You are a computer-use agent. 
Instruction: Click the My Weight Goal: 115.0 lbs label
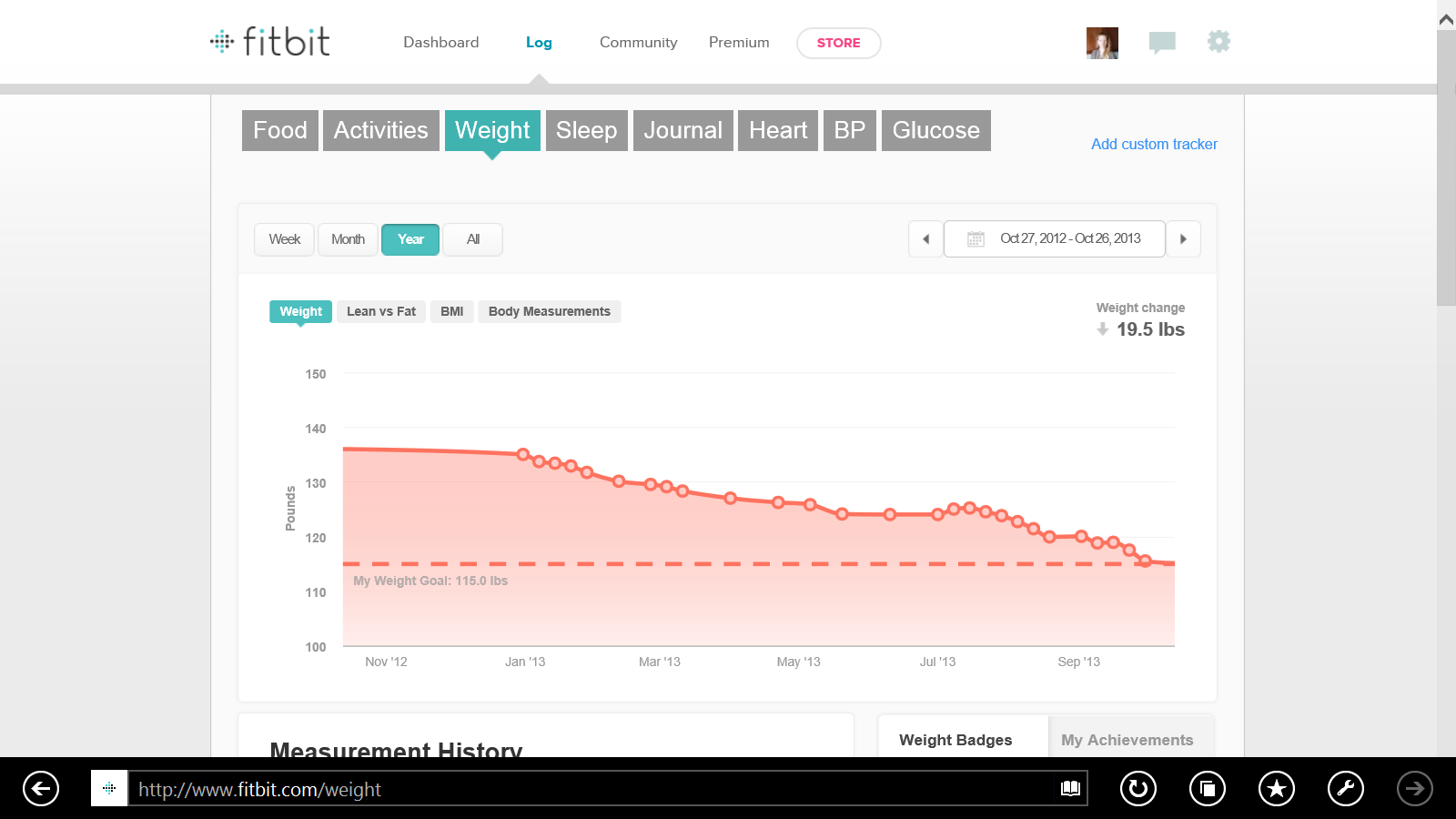click(x=430, y=581)
